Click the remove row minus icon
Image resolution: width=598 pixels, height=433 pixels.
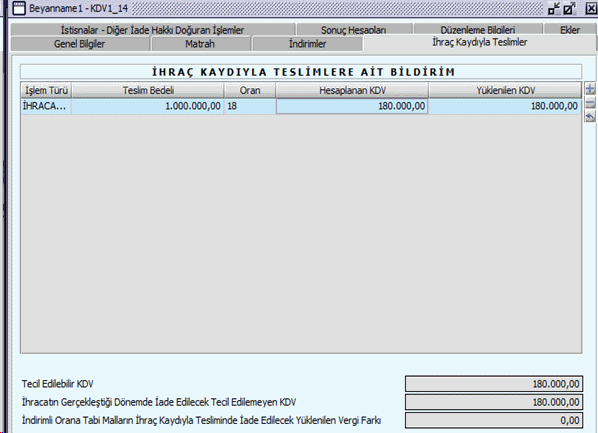click(590, 103)
